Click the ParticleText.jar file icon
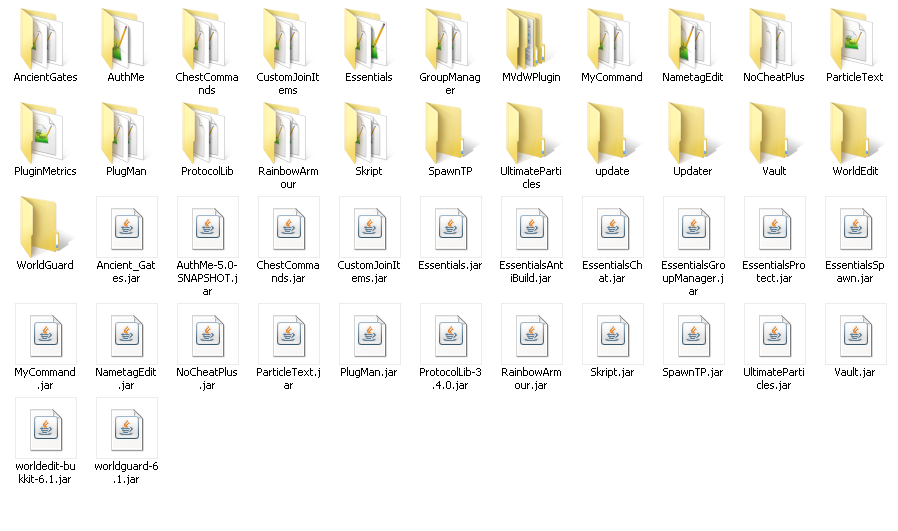 (289, 335)
